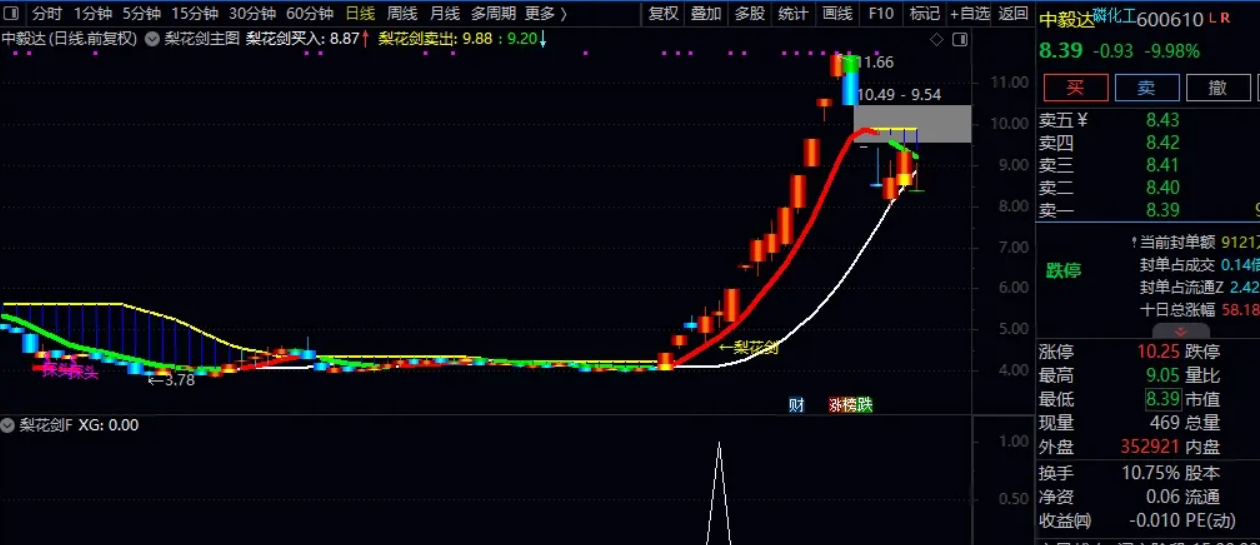The width and height of the screenshot is (1260, 545).
Task: Toggle the side panel icon beside the diamond
Action: (959, 39)
